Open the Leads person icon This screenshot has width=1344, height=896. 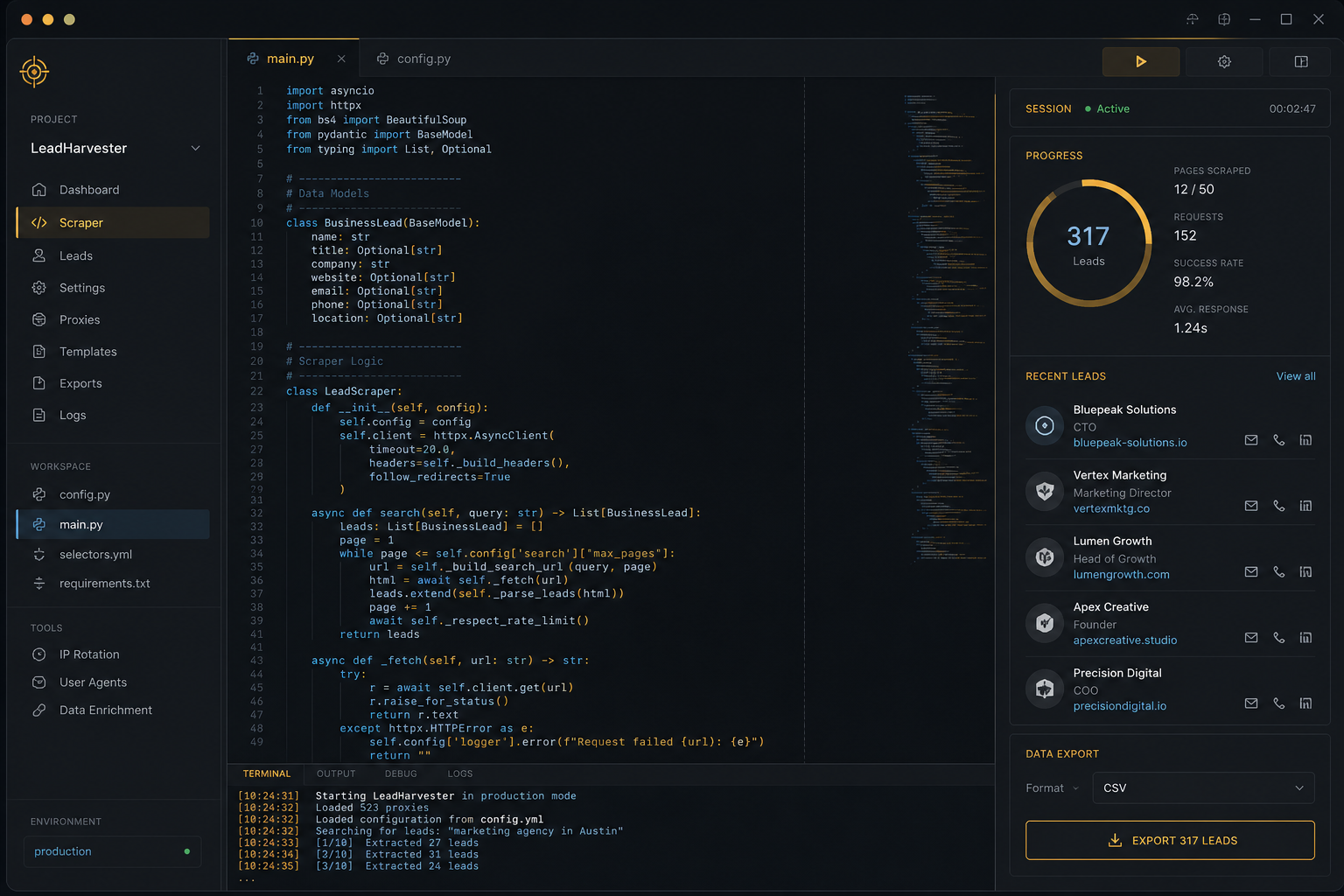point(39,255)
